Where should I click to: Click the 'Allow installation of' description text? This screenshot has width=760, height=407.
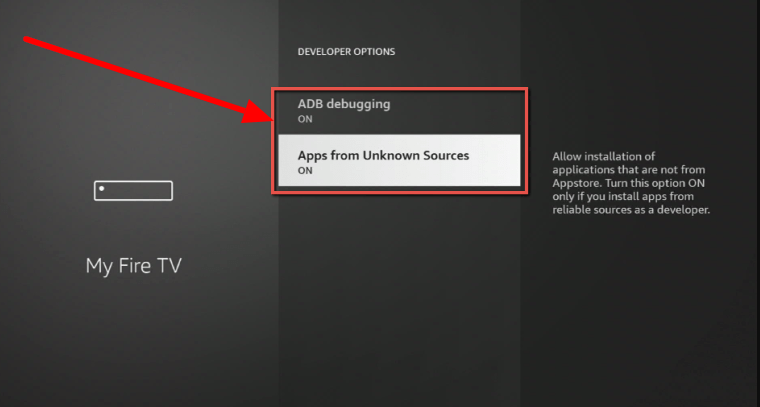pos(604,157)
